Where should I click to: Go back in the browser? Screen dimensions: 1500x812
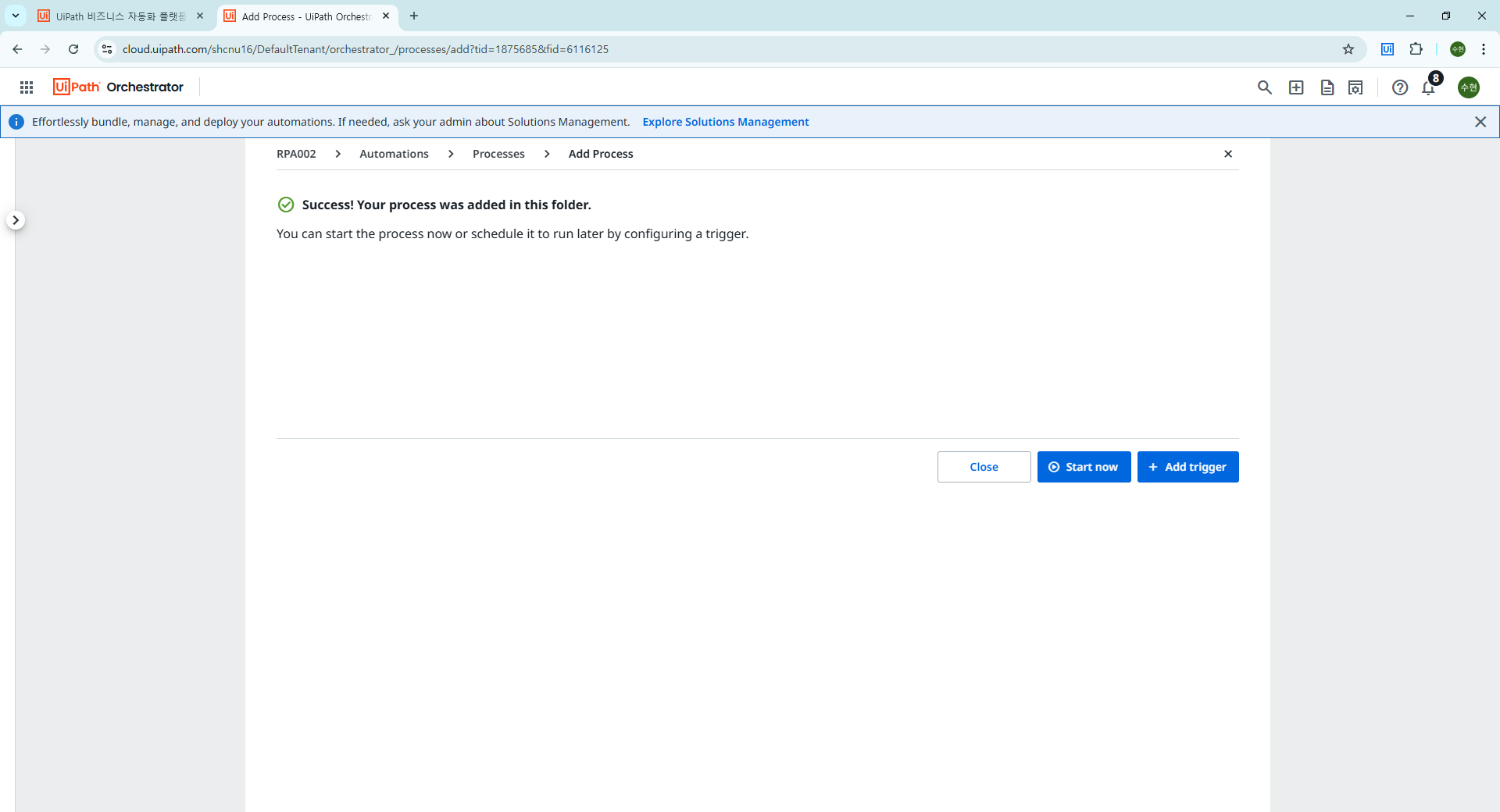[17, 49]
